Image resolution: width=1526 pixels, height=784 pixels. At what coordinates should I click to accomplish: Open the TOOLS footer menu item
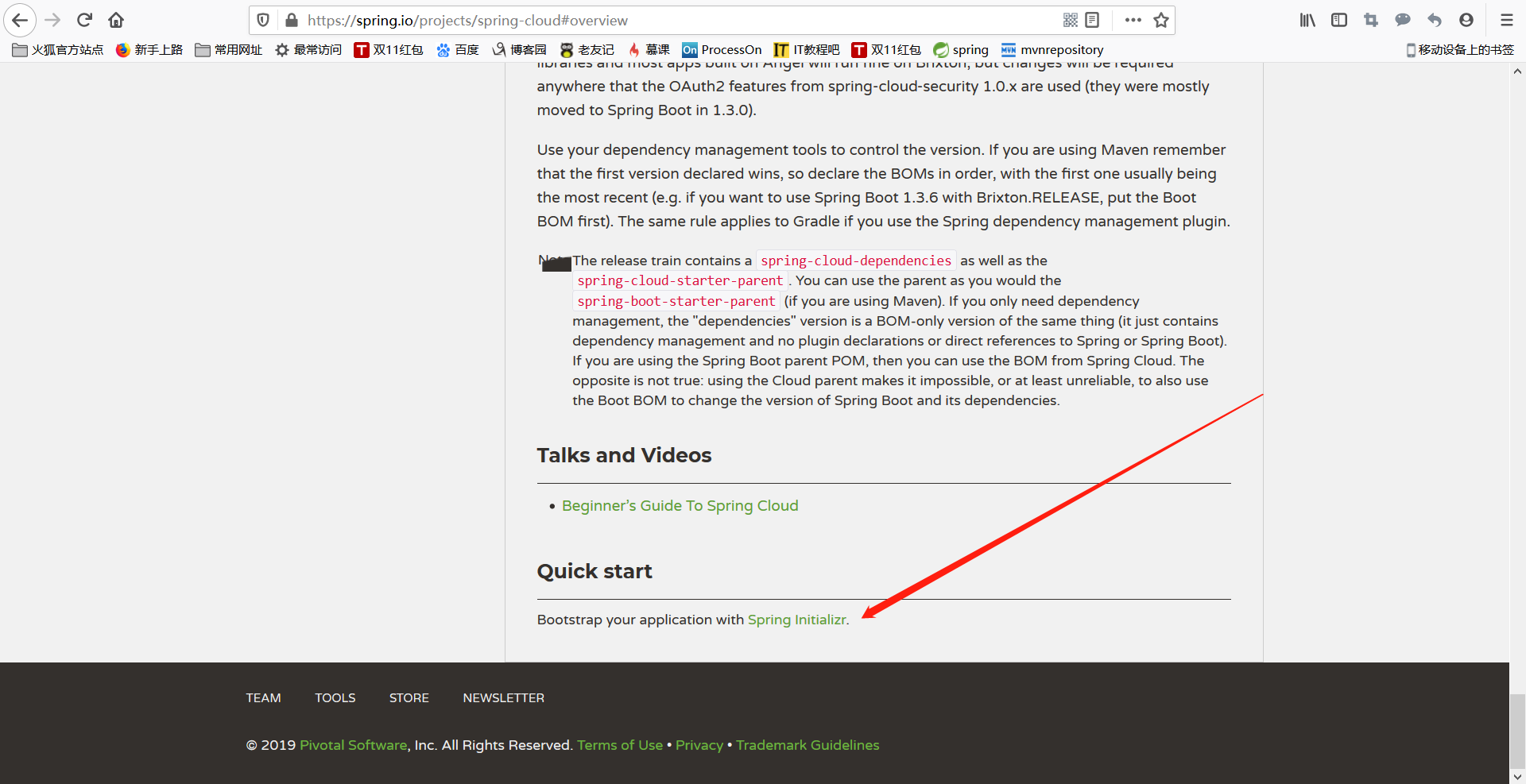tap(335, 697)
